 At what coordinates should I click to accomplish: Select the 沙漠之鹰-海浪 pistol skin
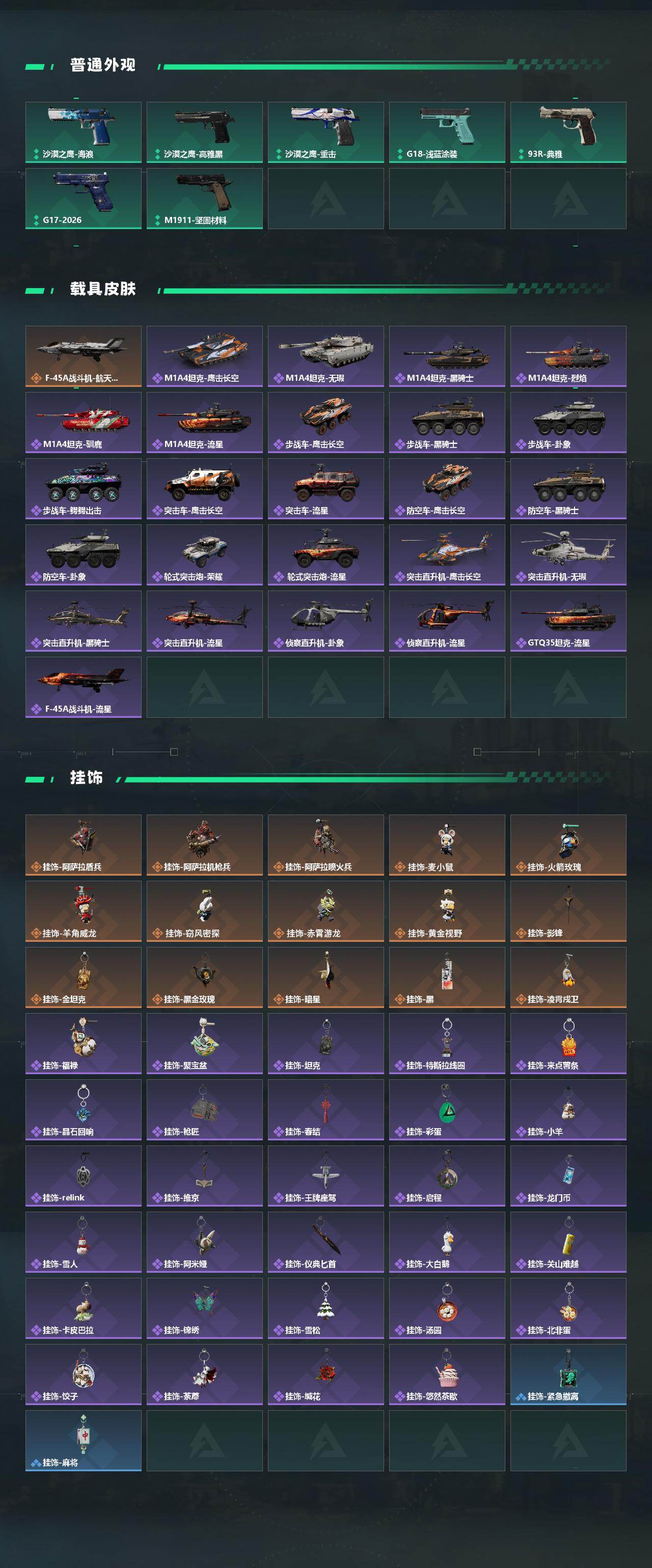(84, 132)
